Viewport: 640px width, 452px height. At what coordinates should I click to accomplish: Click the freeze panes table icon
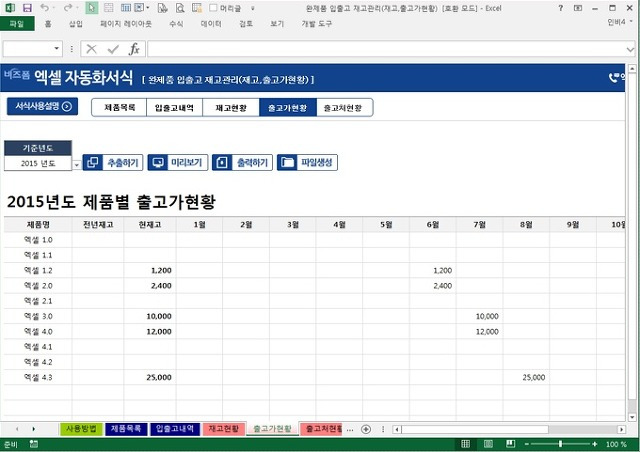point(126,8)
